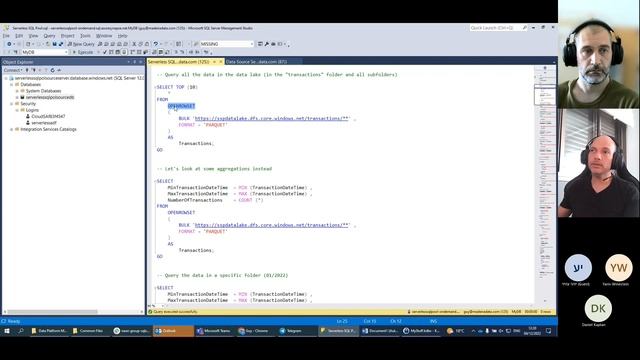Viewport: 640px width, 360px height.
Task: Click the DK participant avatar
Action: click(x=598, y=309)
